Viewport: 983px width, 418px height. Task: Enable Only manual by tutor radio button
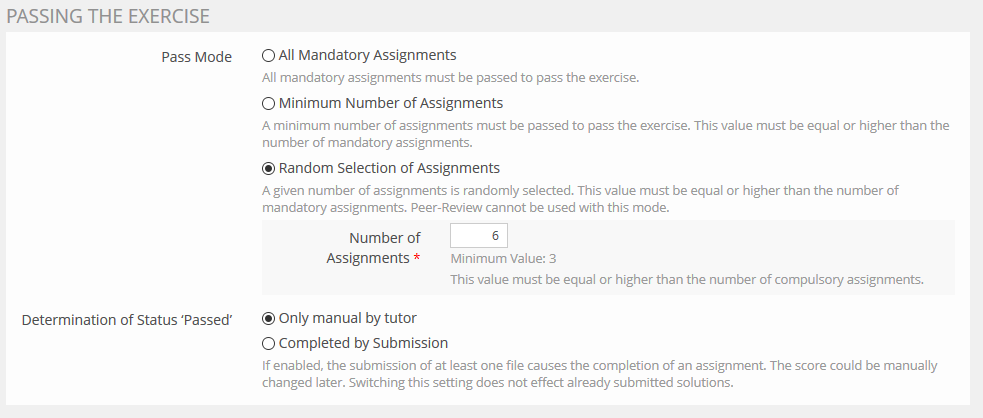268,318
